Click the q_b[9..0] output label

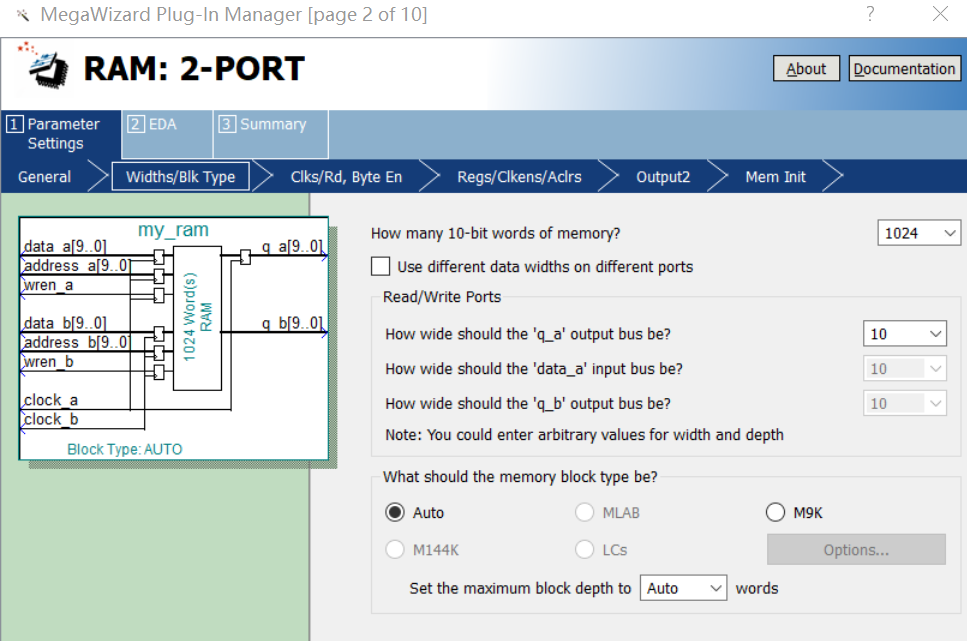pyautogui.click(x=292, y=323)
